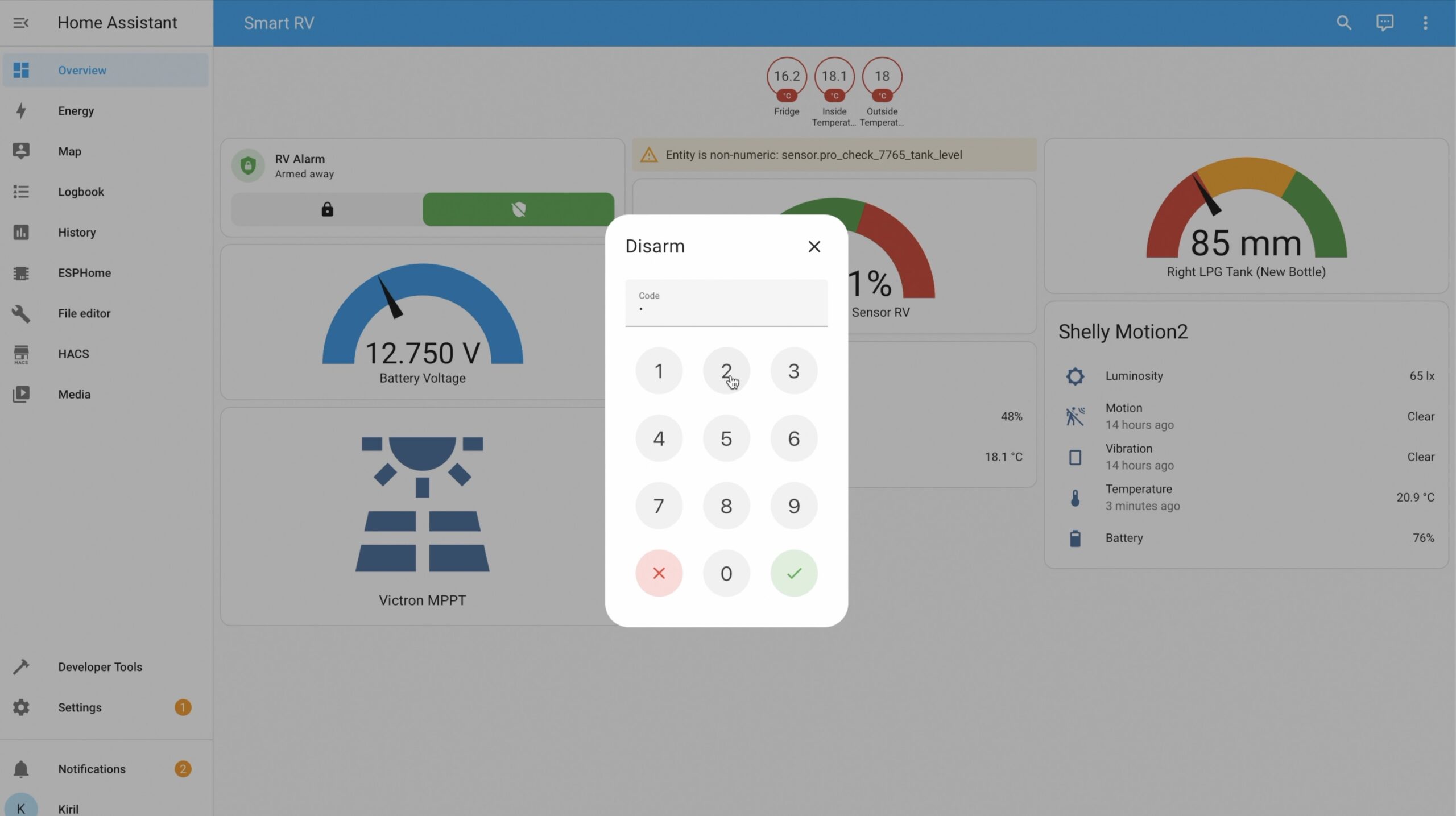Image resolution: width=1456 pixels, height=816 pixels.
Task: Click the RV Alarm armed away icon
Action: [x=247, y=165]
